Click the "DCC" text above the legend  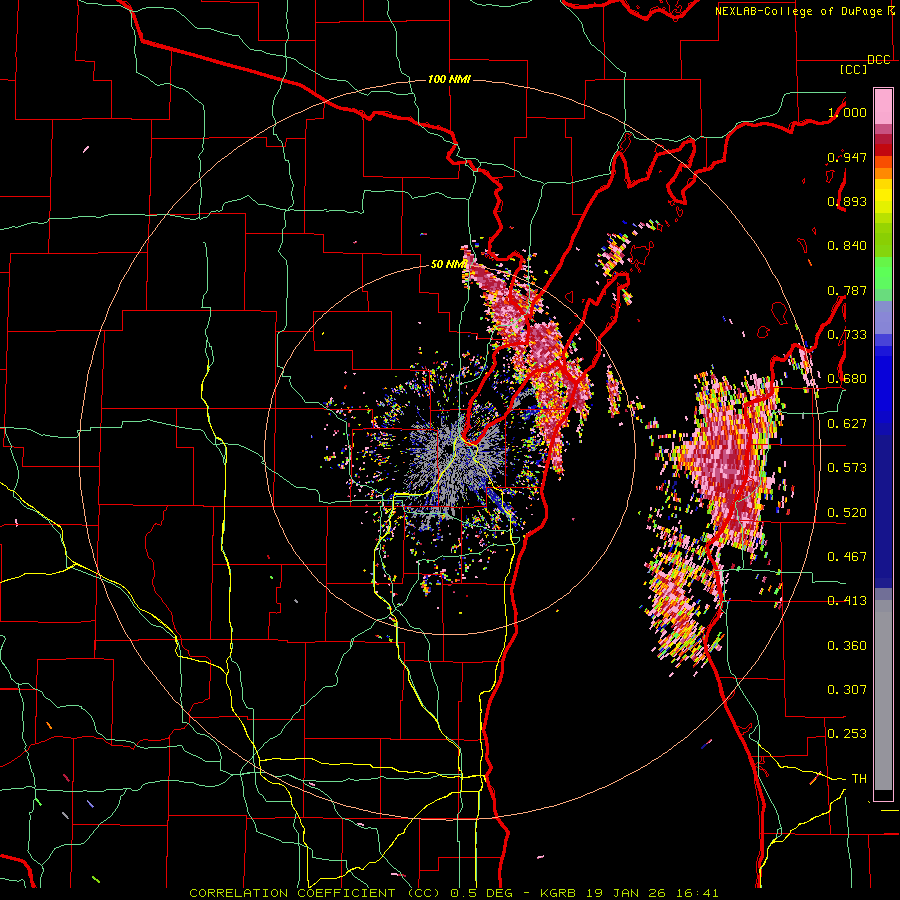[x=878, y=60]
